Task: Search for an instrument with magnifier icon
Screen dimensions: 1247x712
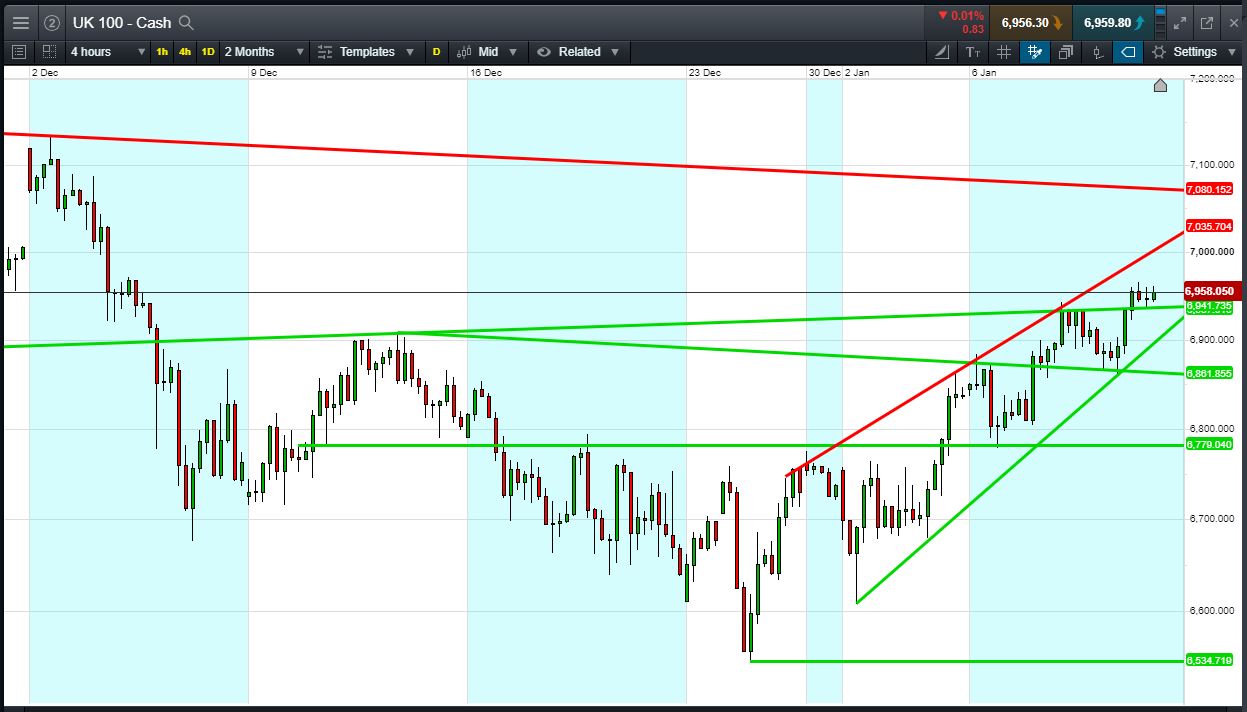Action: (x=186, y=22)
